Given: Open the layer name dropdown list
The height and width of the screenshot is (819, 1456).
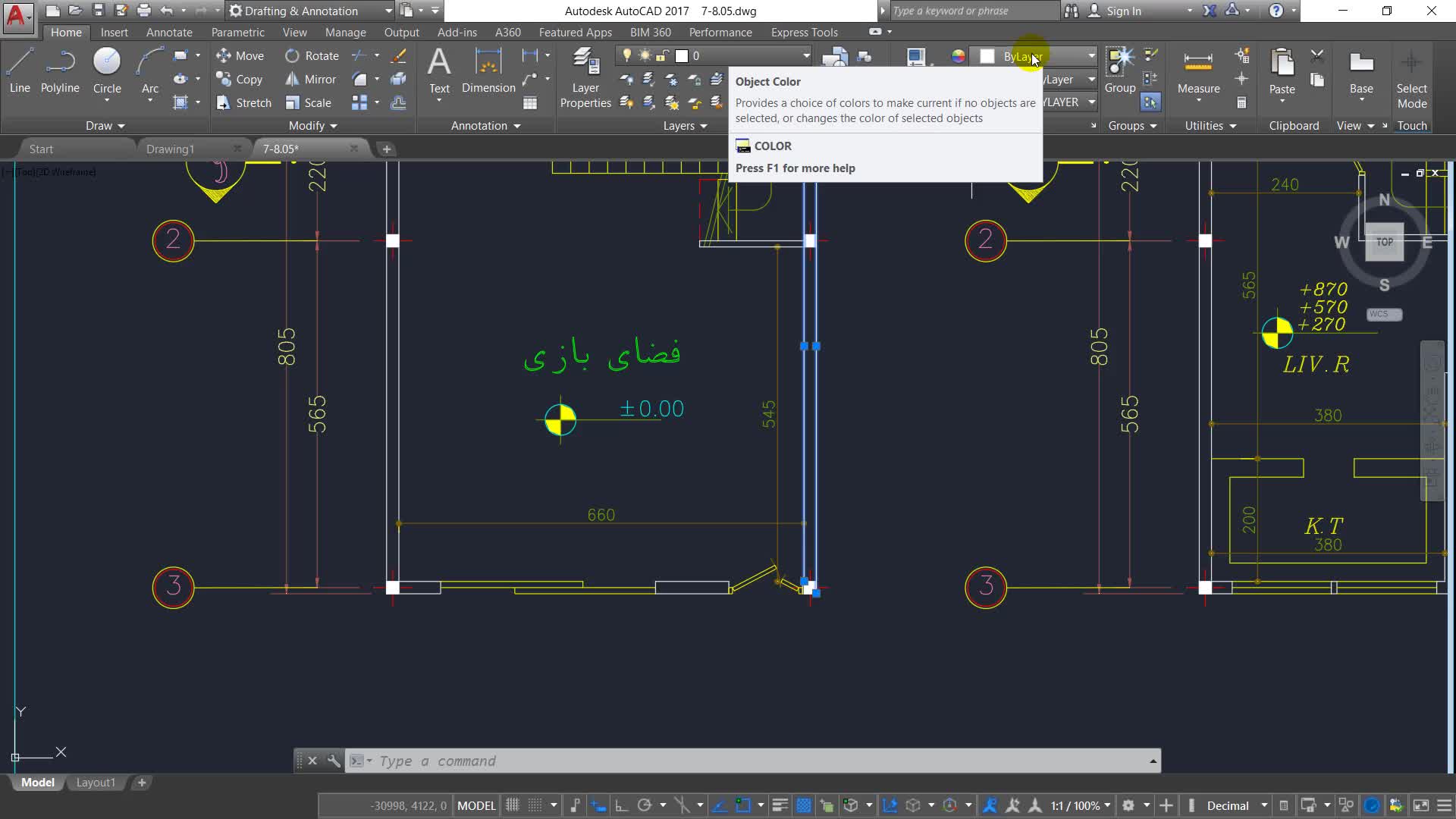Looking at the screenshot, I should coord(806,55).
